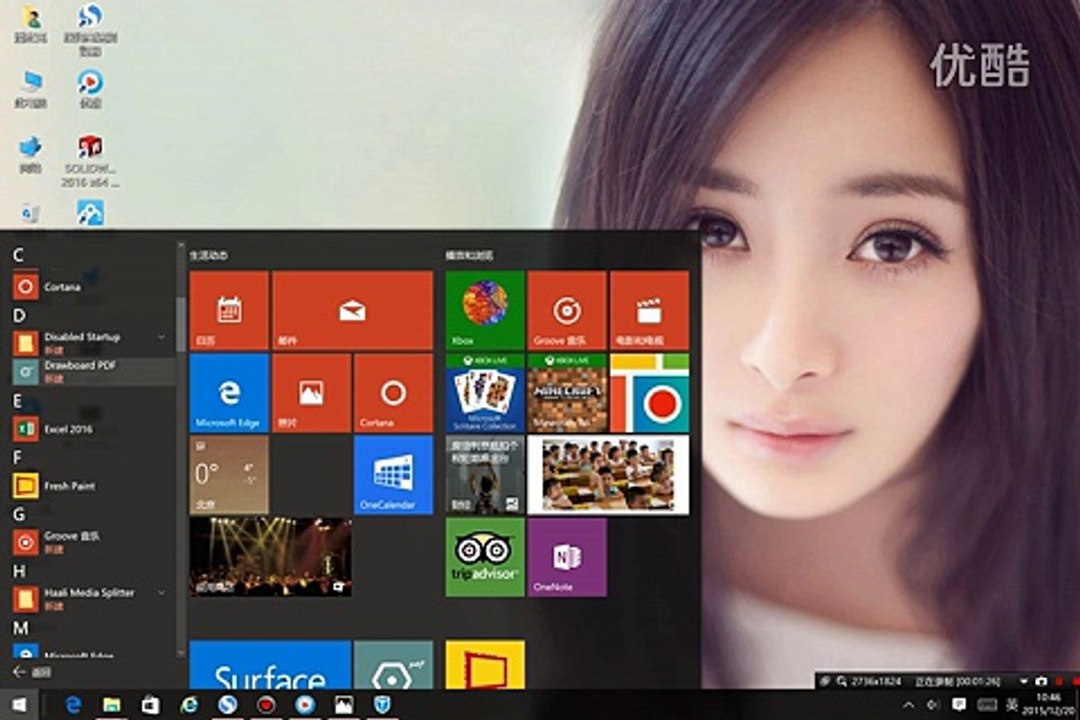This screenshot has height=720, width=1080.
Task: Launch Microsoft Solitaire Collection tile
Action: [x=485, y=393]
